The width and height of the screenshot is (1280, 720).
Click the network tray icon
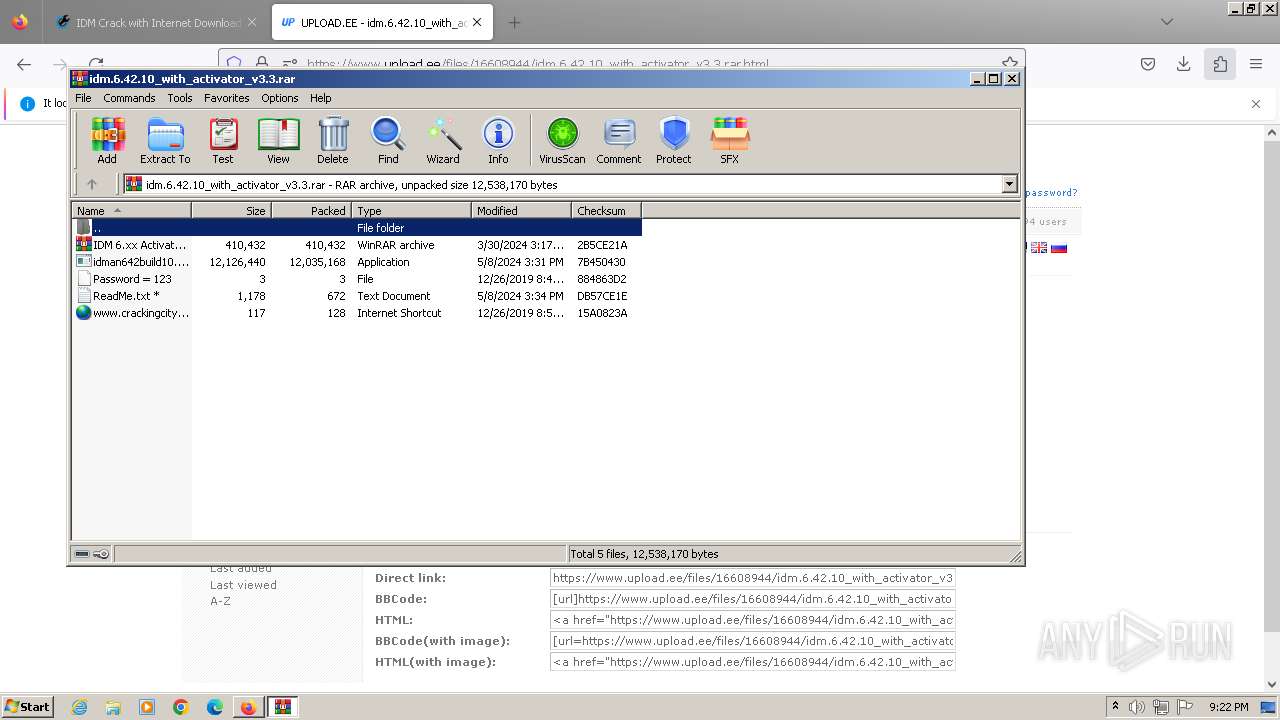(1161, 707)
